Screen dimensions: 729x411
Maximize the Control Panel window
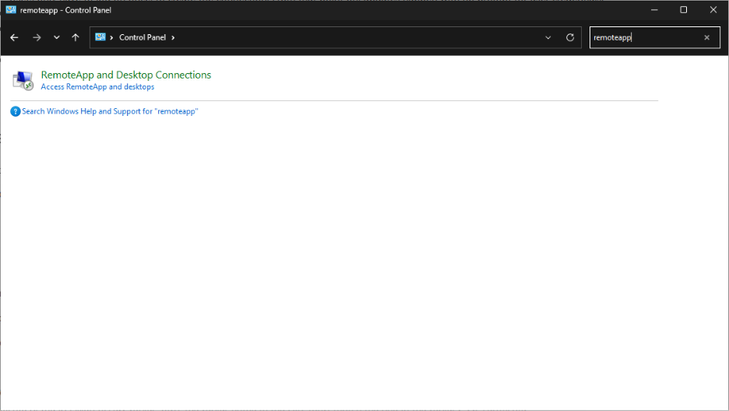point(683,10)
